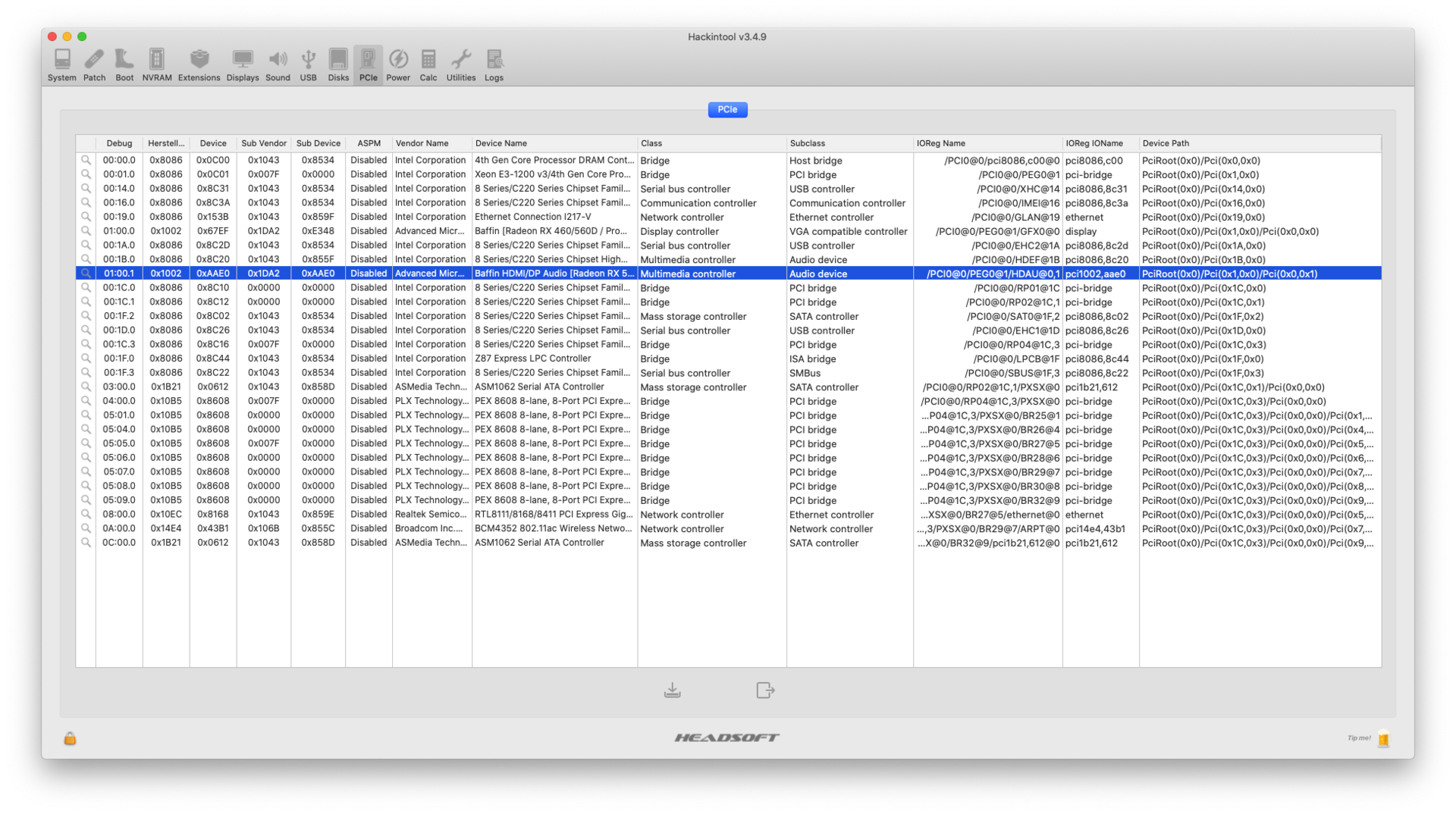Screen dimensions: 1456x814
Task: Select the Xeon E3-1200 v3 device name
Action: click(x=554, y=174)
